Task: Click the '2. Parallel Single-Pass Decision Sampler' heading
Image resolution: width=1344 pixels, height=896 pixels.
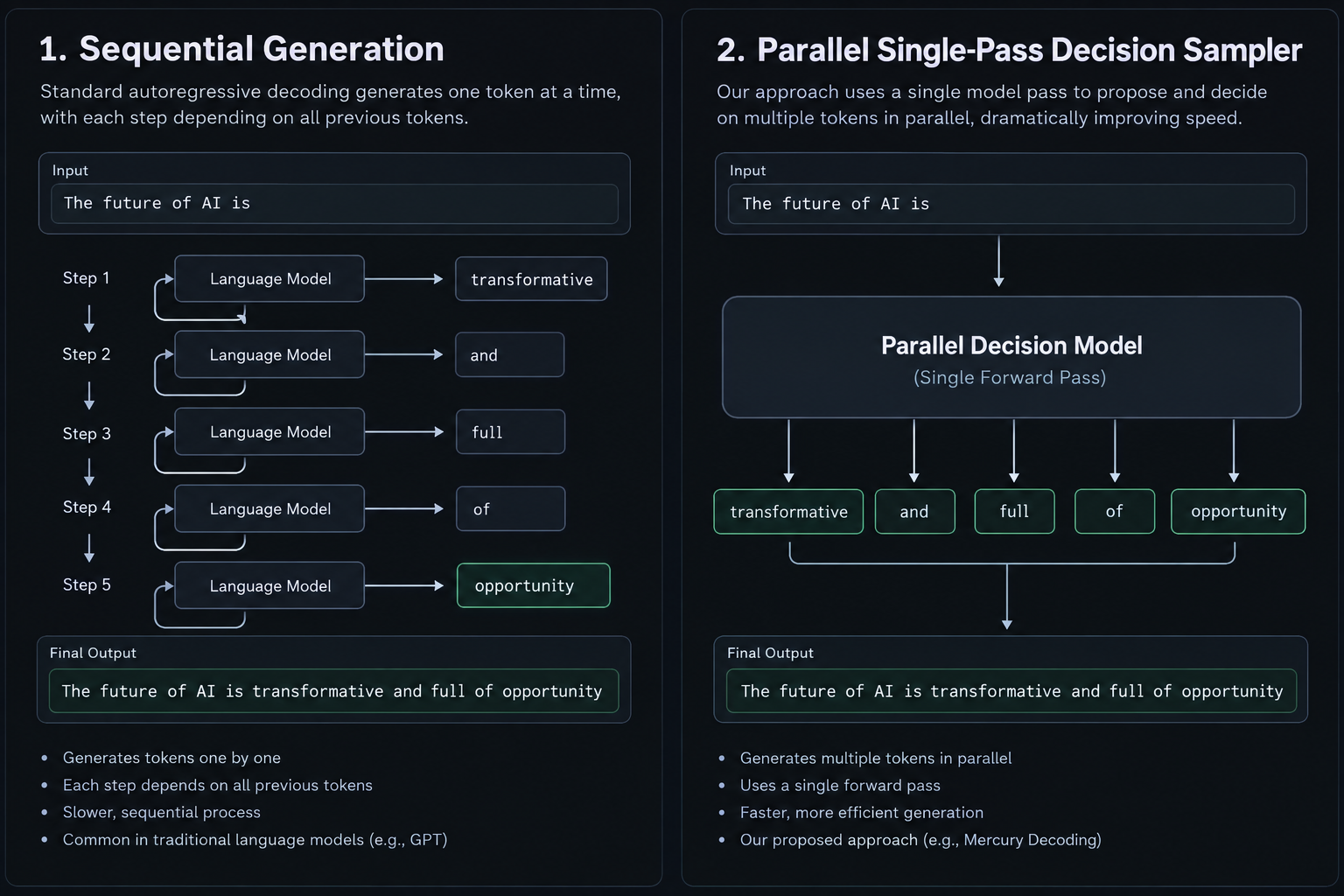Action: point(1009,50)
